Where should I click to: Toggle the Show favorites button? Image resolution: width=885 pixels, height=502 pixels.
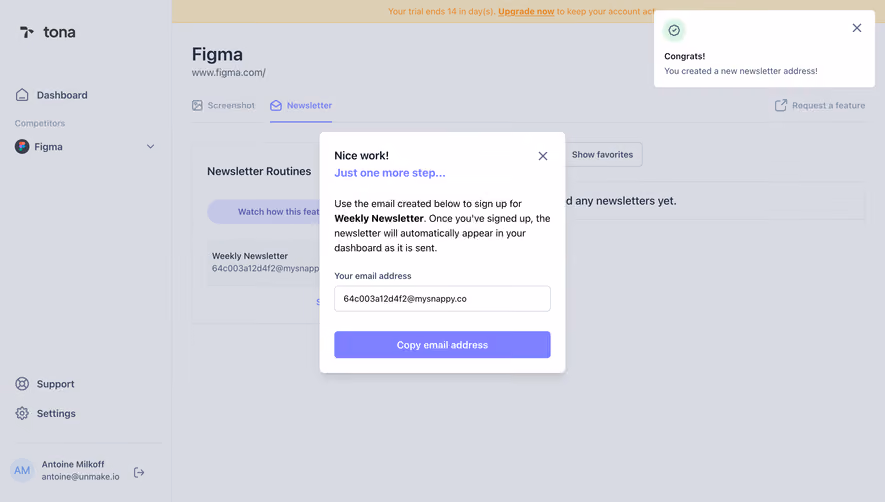[x=602, y=155]
